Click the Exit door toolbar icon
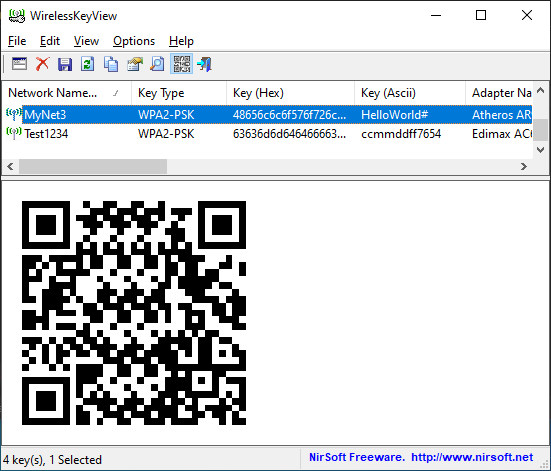551x471 pixels. tap(205, 64)
